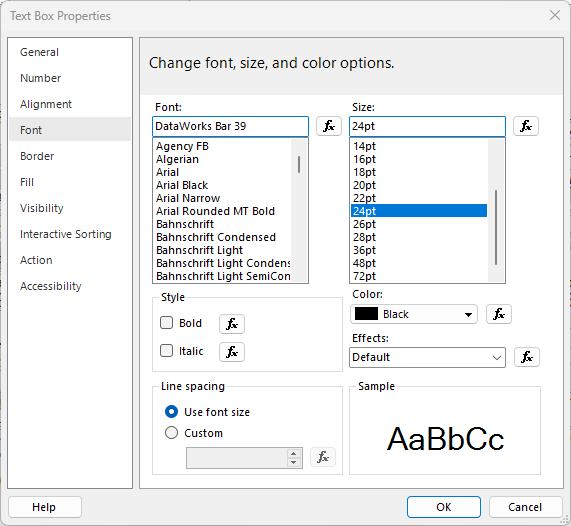Click the custom line spacing value field
Screen dimensions: 571x526
(237, 458)
